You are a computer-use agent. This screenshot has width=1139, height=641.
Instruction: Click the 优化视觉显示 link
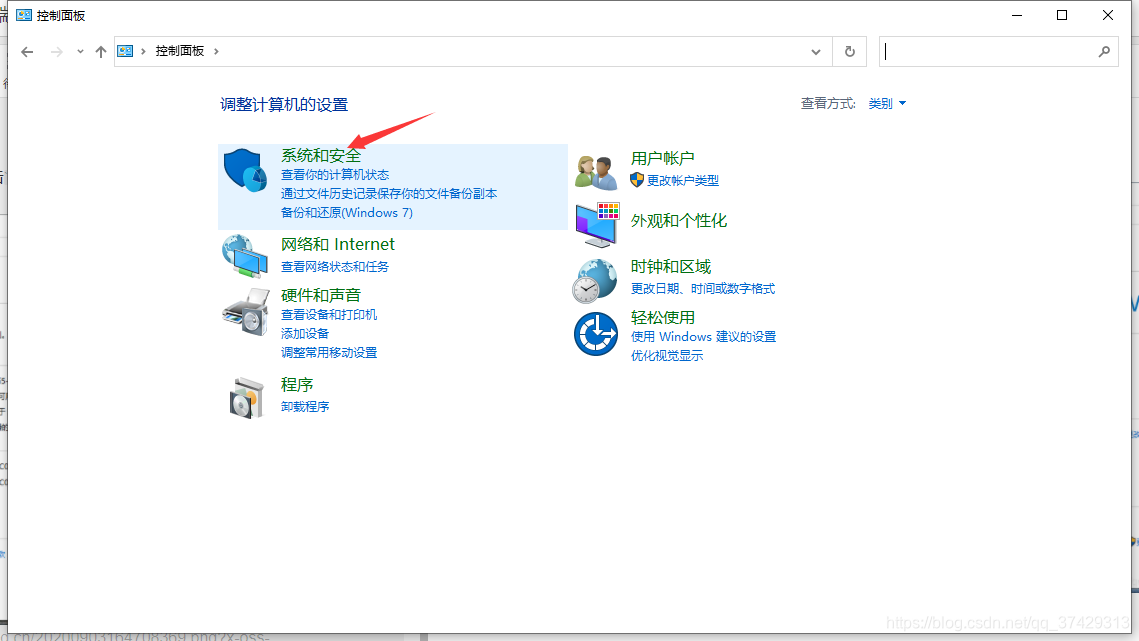[667, 355]
